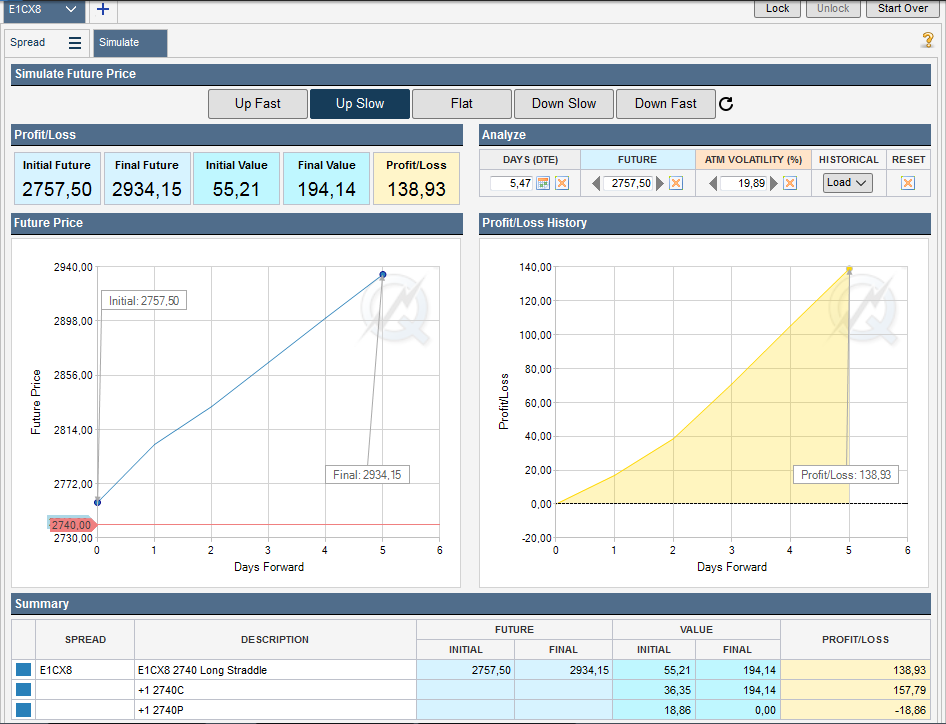Toggle the +1 2740C leg checkbox

pyautogui.click(x=23, y=690)
